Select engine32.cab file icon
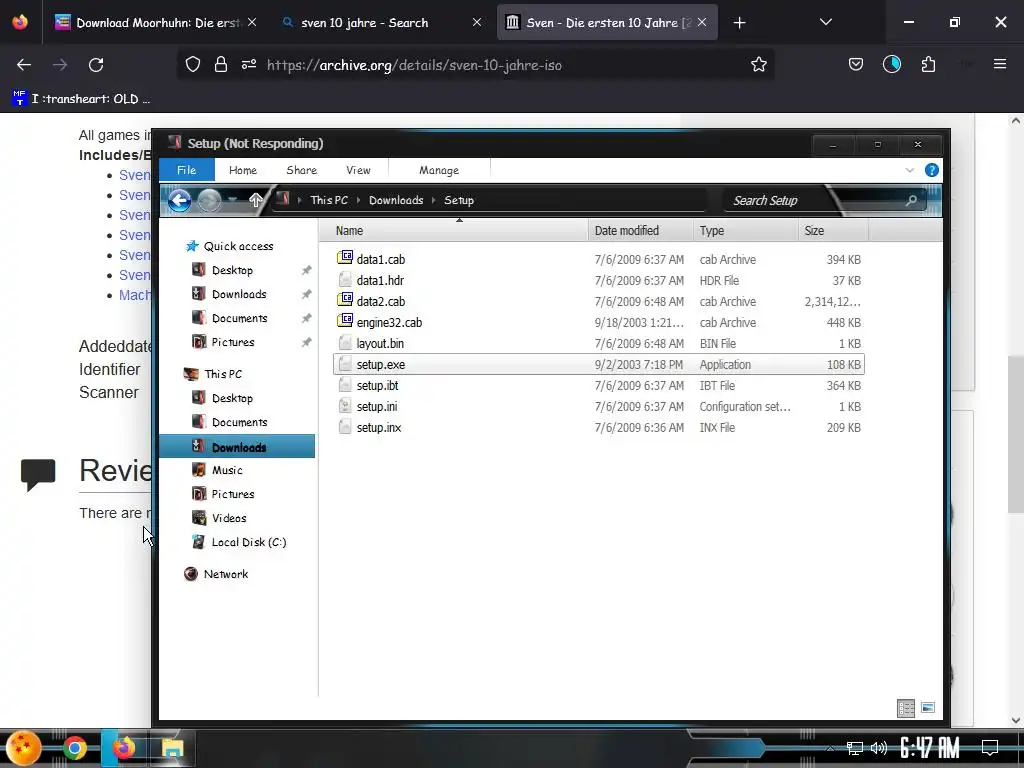The height and width of the screenshot is (768, 1024). [345, 321]
